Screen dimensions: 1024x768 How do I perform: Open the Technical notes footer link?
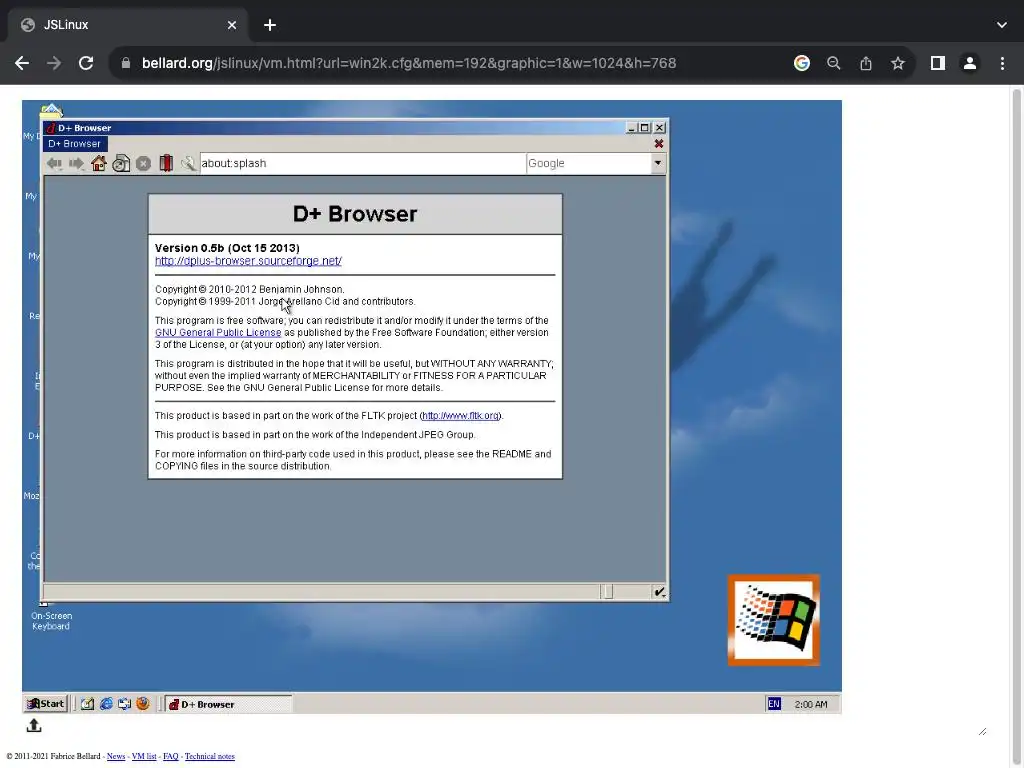point(210,756)
